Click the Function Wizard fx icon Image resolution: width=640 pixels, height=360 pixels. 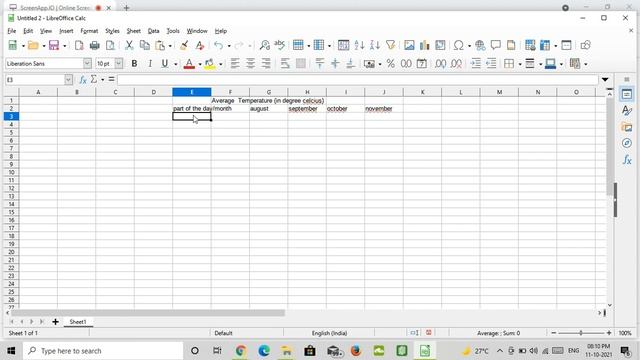coord(83,80)
